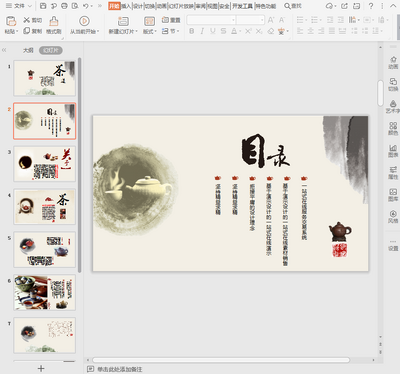
Task: Start slideshow from current slide play icon
Action: click(x=84, y=21)
